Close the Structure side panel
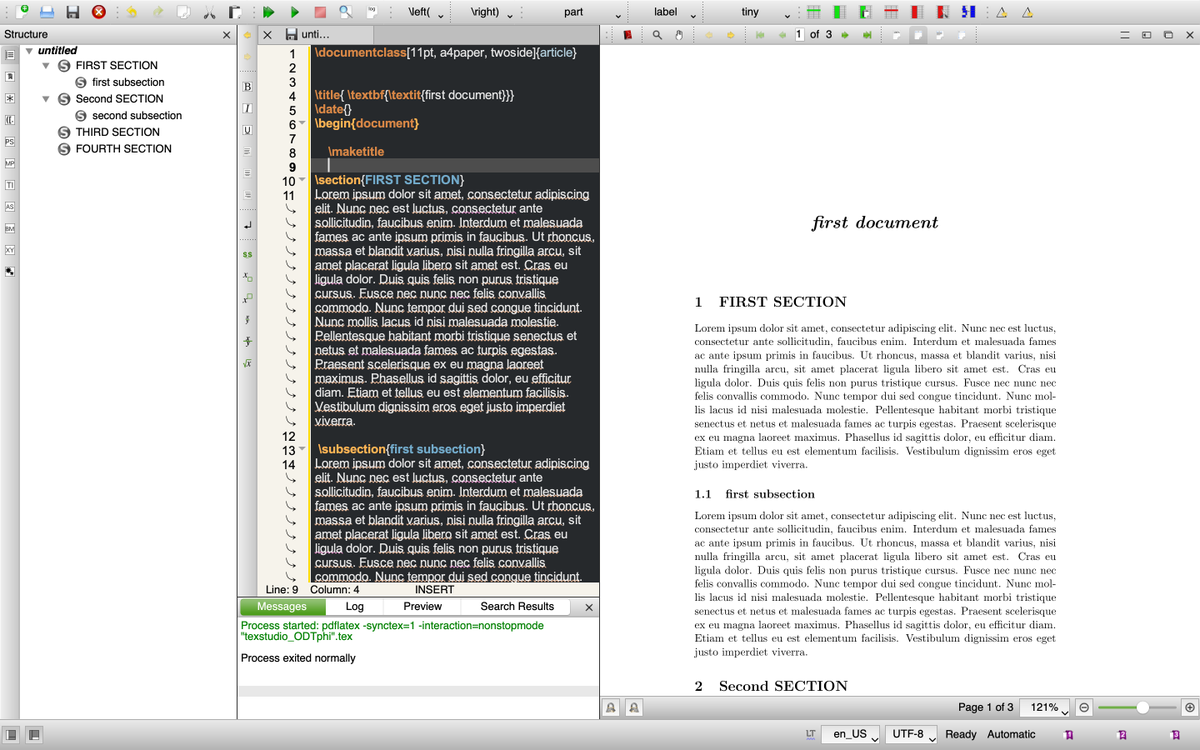Viewport: 1200px width, 750px height. 226,35
